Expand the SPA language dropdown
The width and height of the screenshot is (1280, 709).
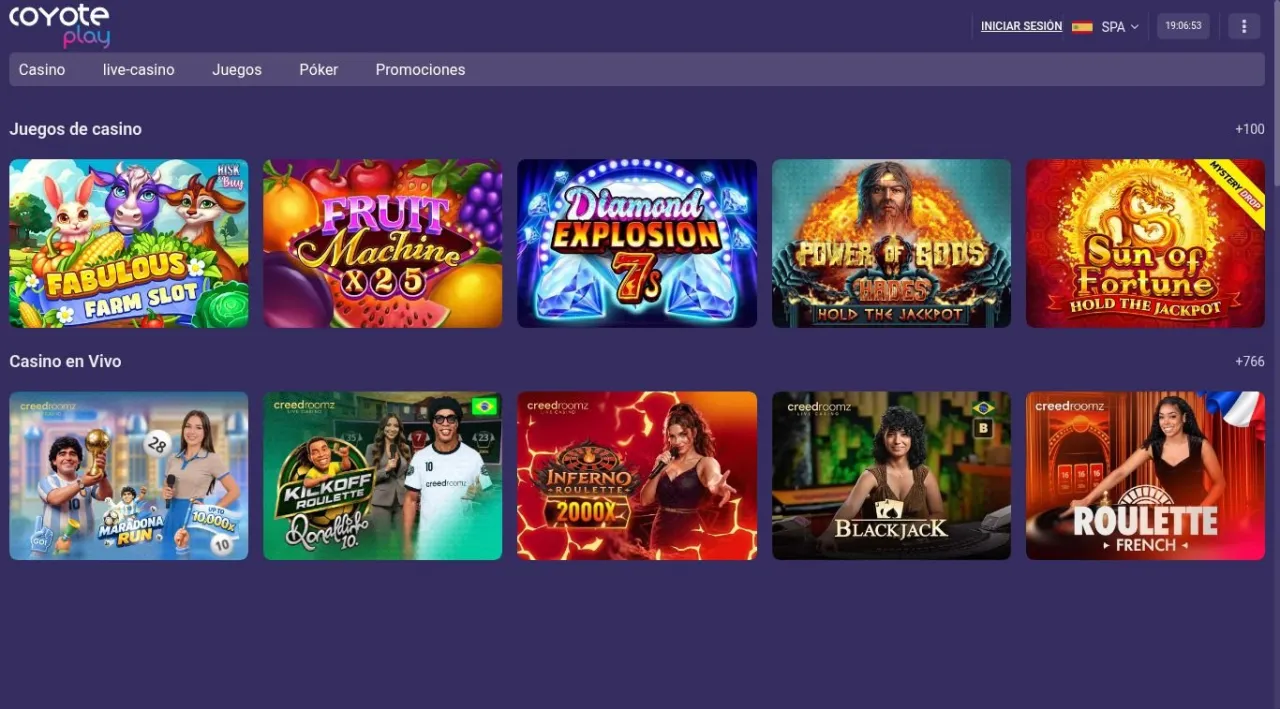click(1120, 27)
